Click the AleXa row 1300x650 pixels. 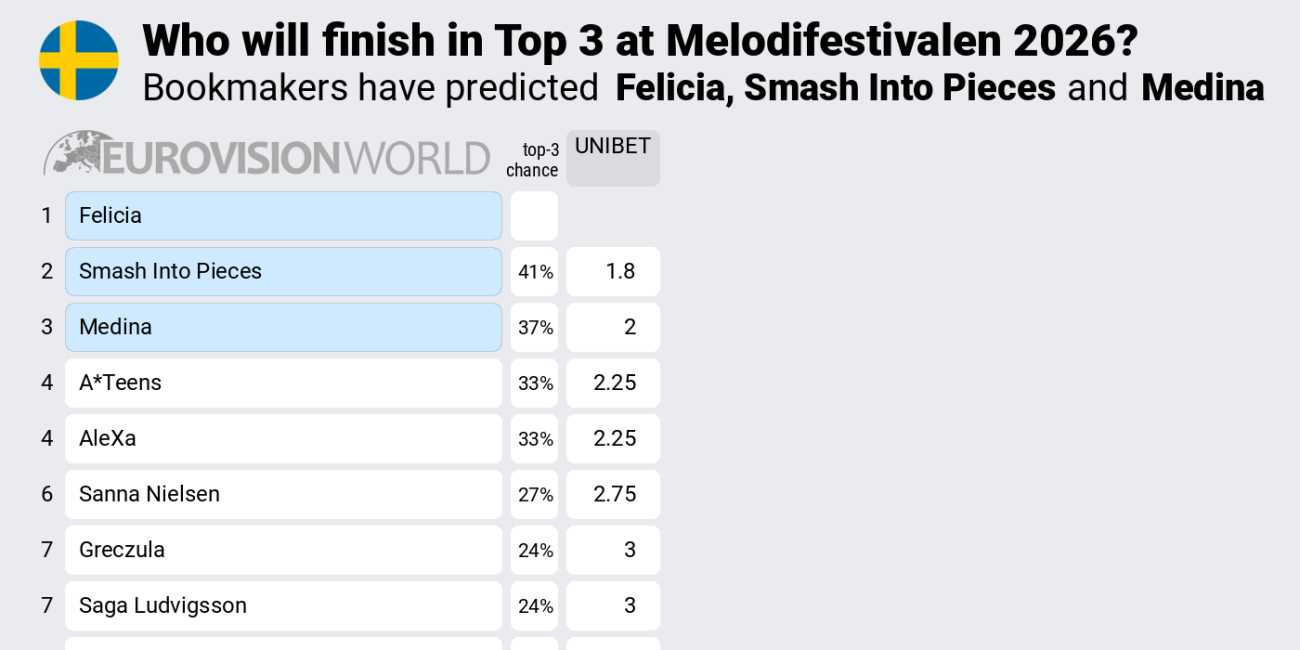tap(283, 439)
